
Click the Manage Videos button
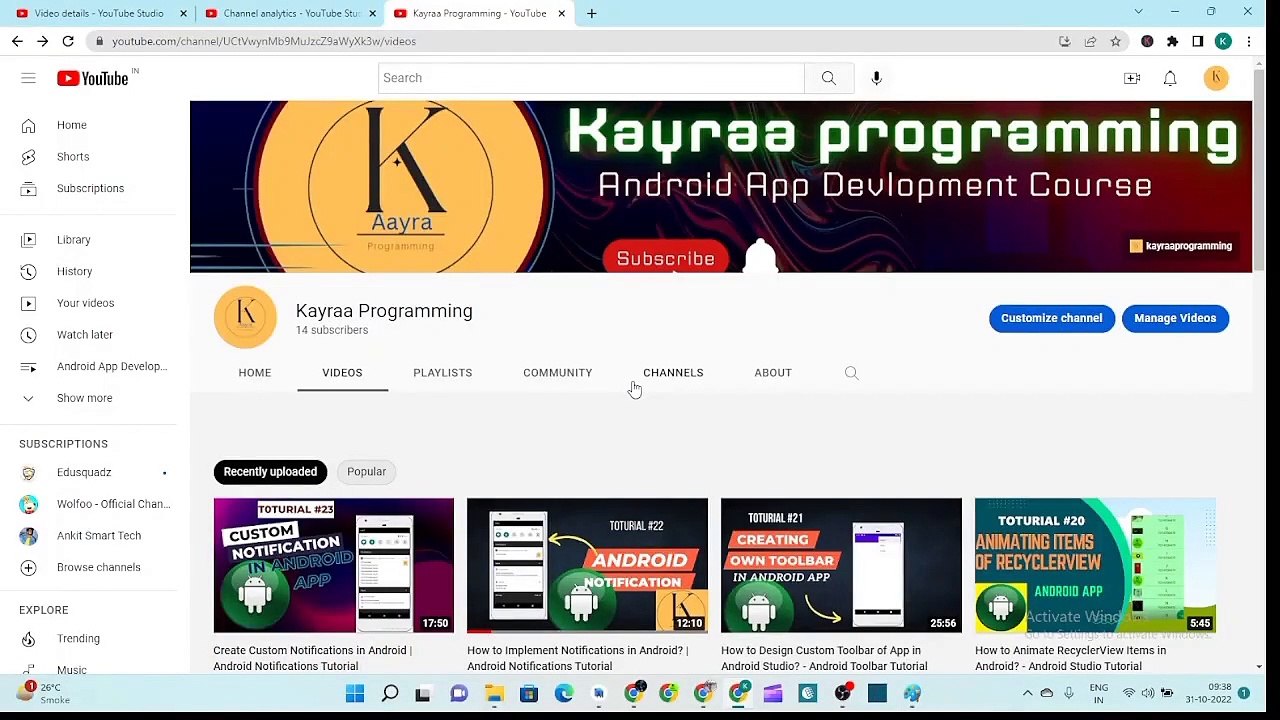(x=1175, y=318)
